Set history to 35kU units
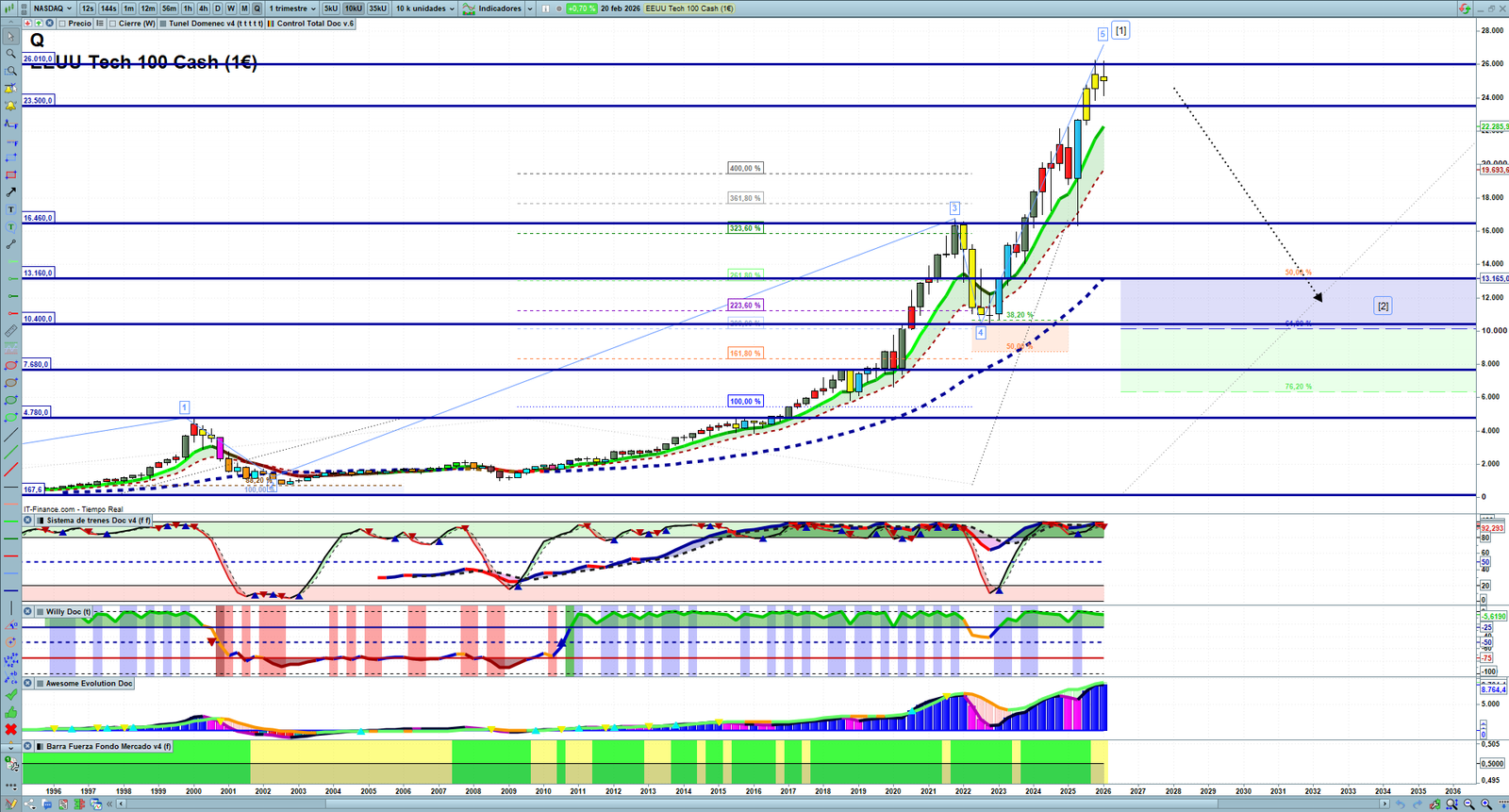 377,8
